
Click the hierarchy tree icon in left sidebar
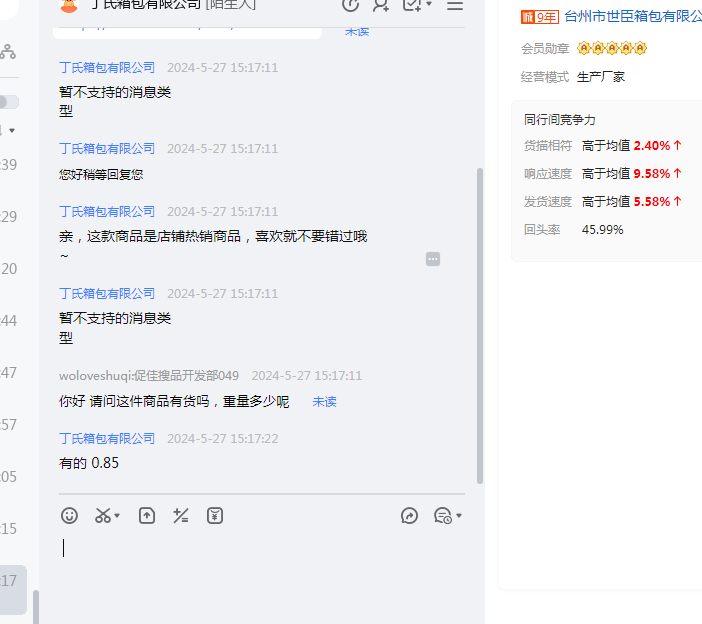coord(8,52)
